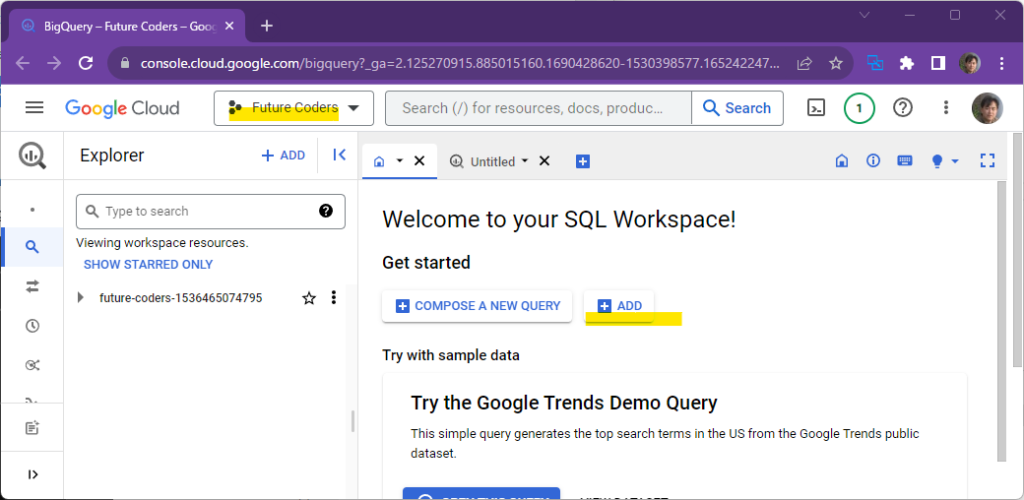Viewport: 1024px width, 500px height.
Task: Open keyboard shortcuts icon
Action: tap(905, 161)
